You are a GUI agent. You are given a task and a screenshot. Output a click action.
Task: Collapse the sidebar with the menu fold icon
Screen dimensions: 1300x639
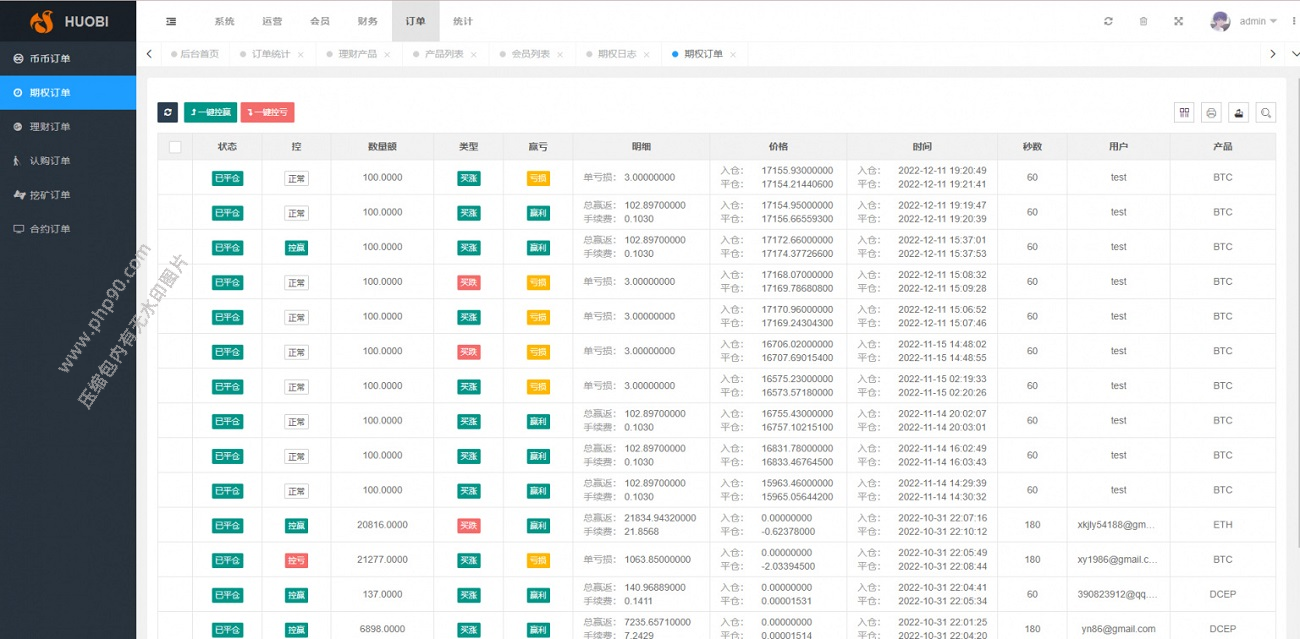(x=171, y=21)
